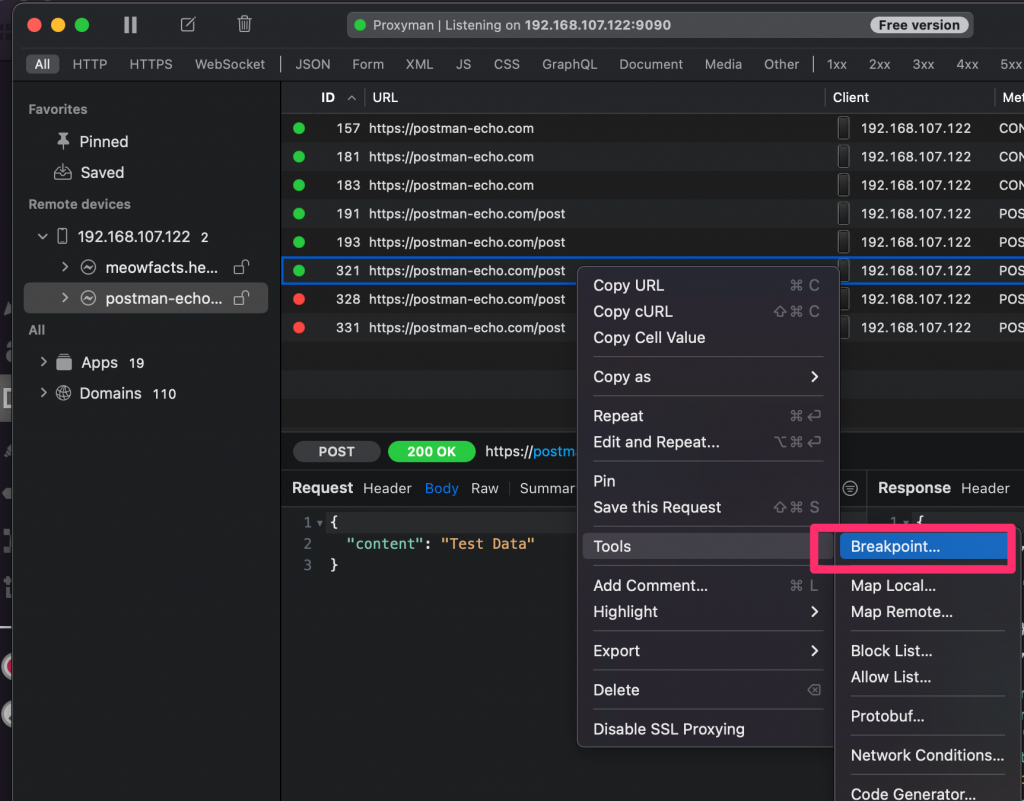Filter by All protocols
1024x801 pixels.
pos(42,64)
